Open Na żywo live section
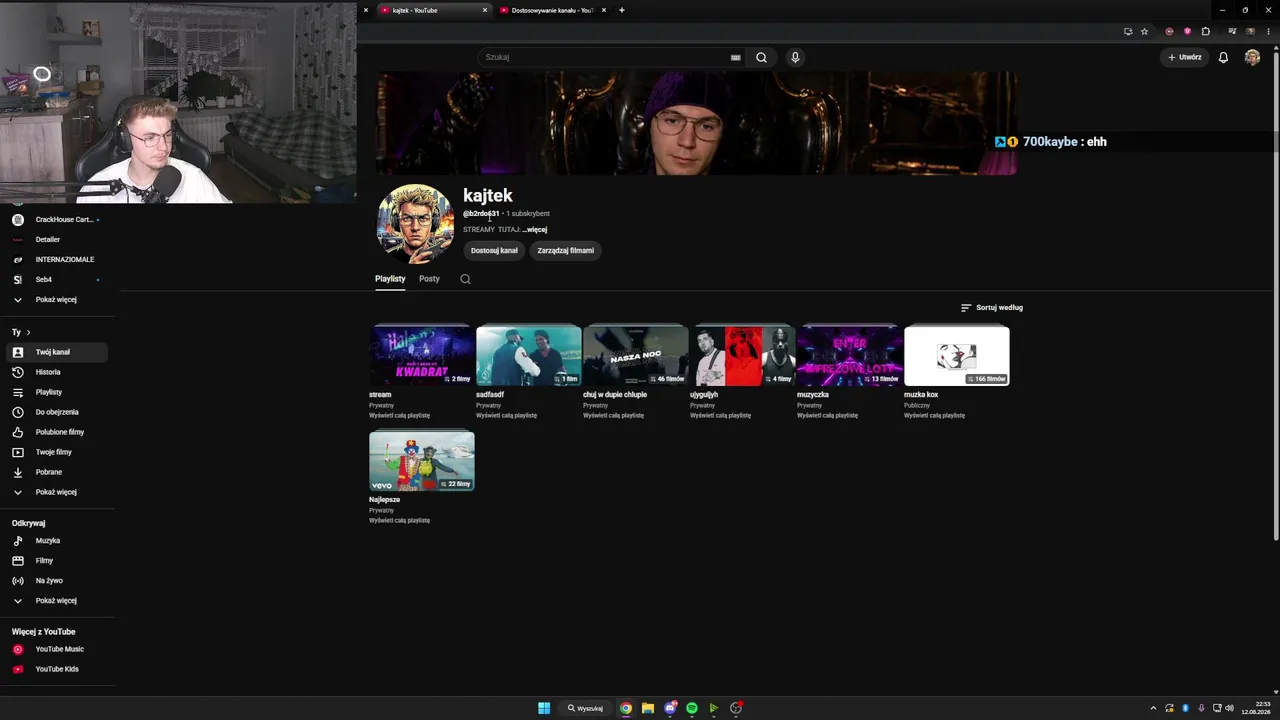This screenshot has width=1280, height=720. coord(57,581)
